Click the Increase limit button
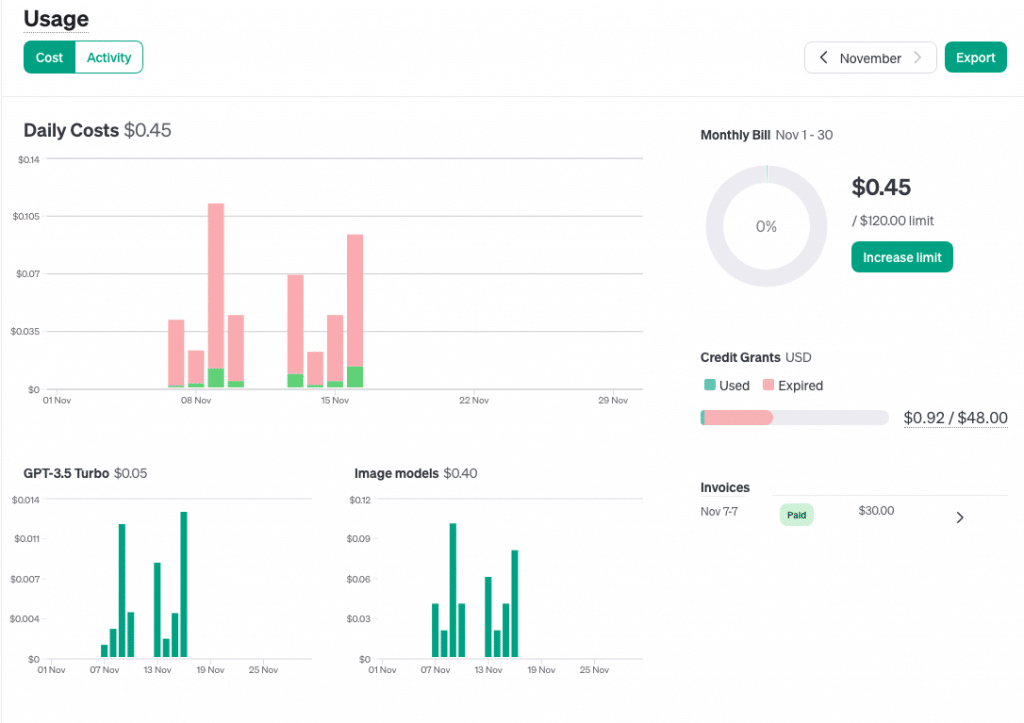Image resolution: width=1024 pixels, height=723 pixels. (902, 257)
